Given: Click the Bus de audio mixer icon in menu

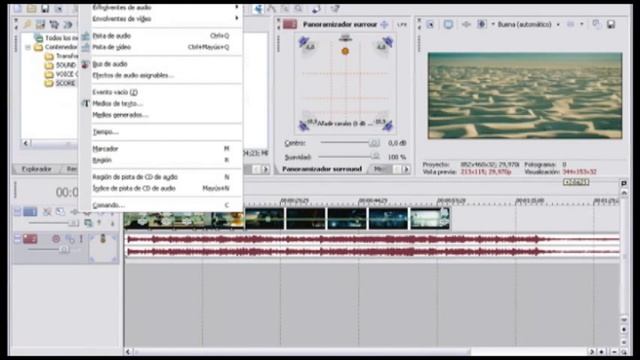Looking at the screenshot, I should pos(85,64).
